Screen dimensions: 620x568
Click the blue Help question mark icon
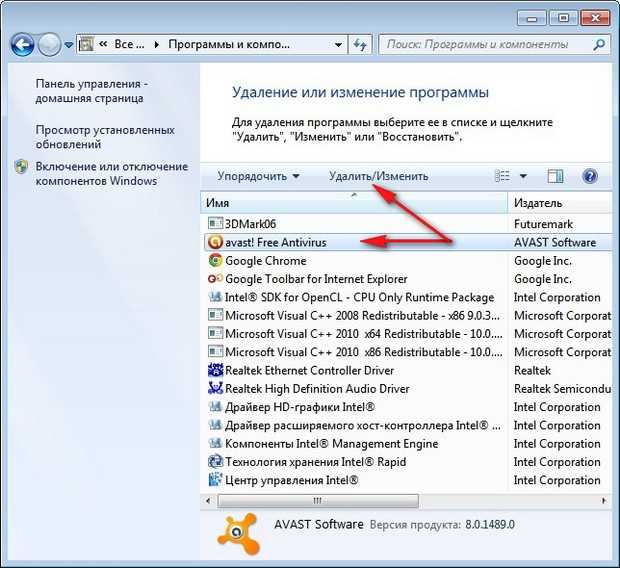pyautogui.click(x=590, y=176)
